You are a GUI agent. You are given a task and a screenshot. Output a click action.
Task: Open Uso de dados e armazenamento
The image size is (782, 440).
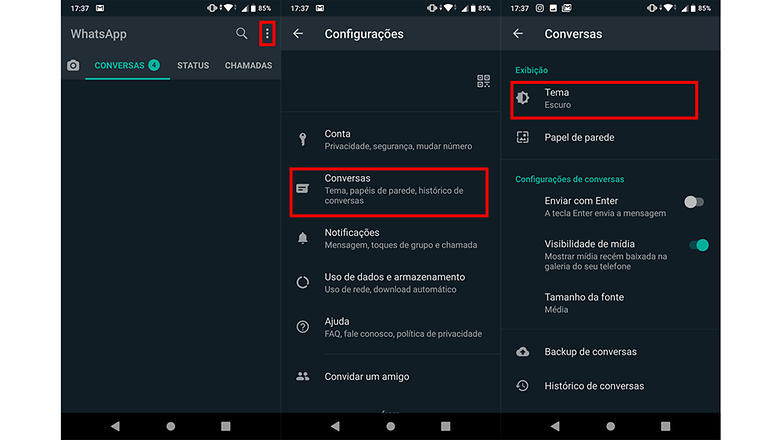[391, 283]
